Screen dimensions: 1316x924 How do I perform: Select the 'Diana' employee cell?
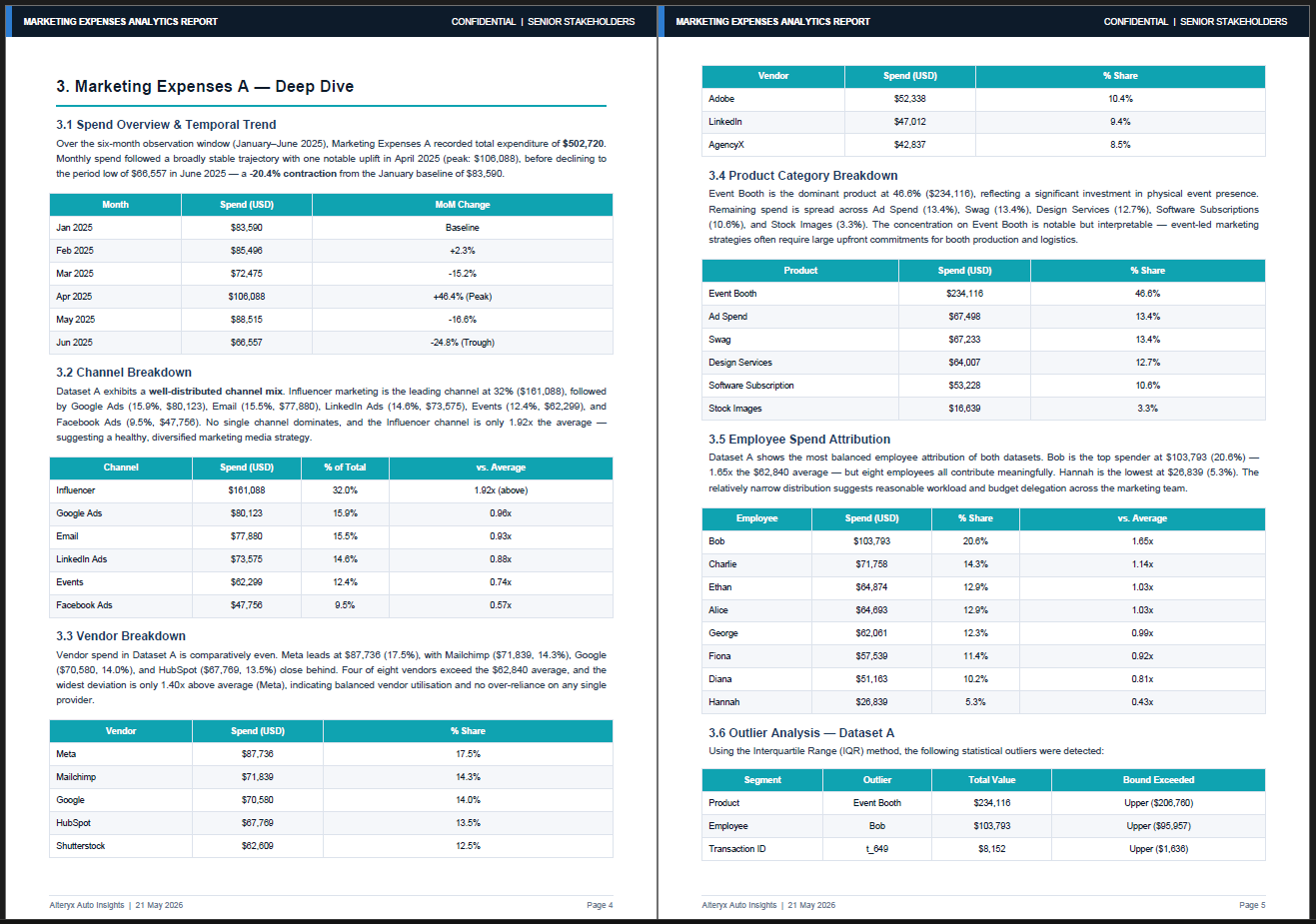coord(757,679)
